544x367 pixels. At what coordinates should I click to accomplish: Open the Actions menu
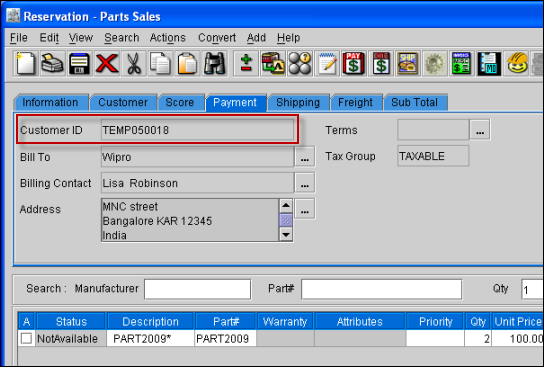pyautogui.click(x=168, y=37)
